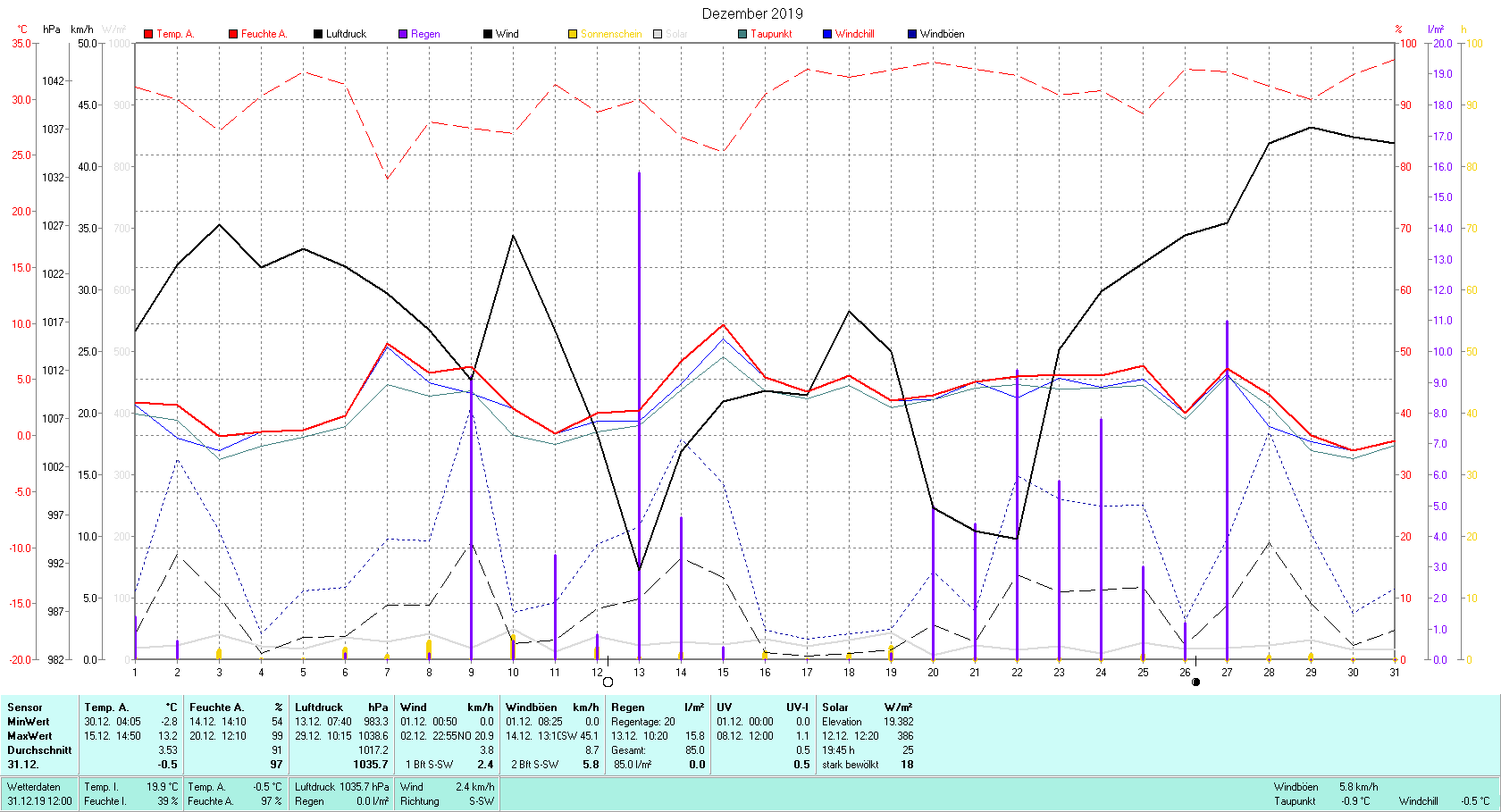Click the indoor humidity value '39 %'
Image resolution: width=1501 pixels, height=812 pixels.
(x=168, y=801)
